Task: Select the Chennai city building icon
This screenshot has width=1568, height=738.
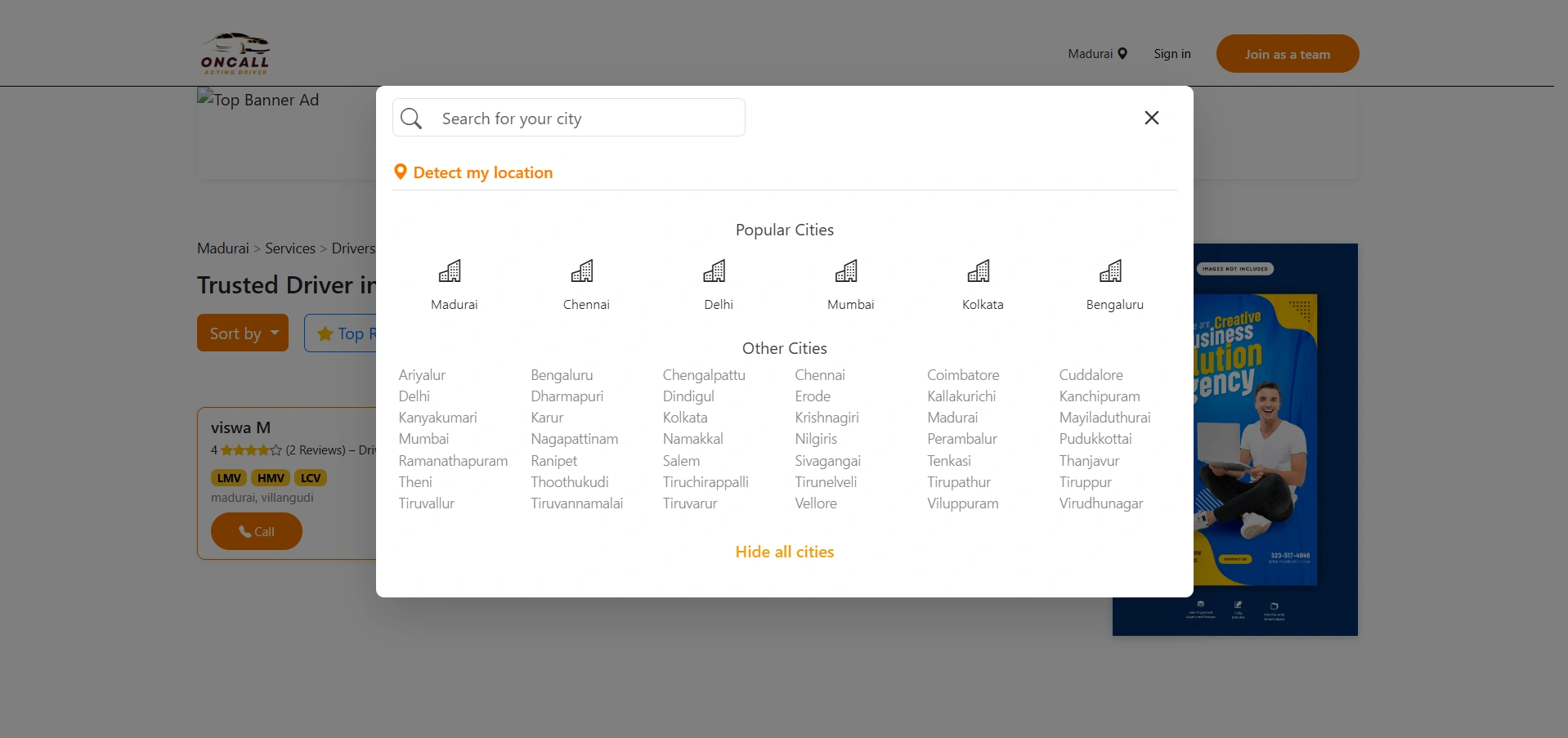Action: point(582,271)
